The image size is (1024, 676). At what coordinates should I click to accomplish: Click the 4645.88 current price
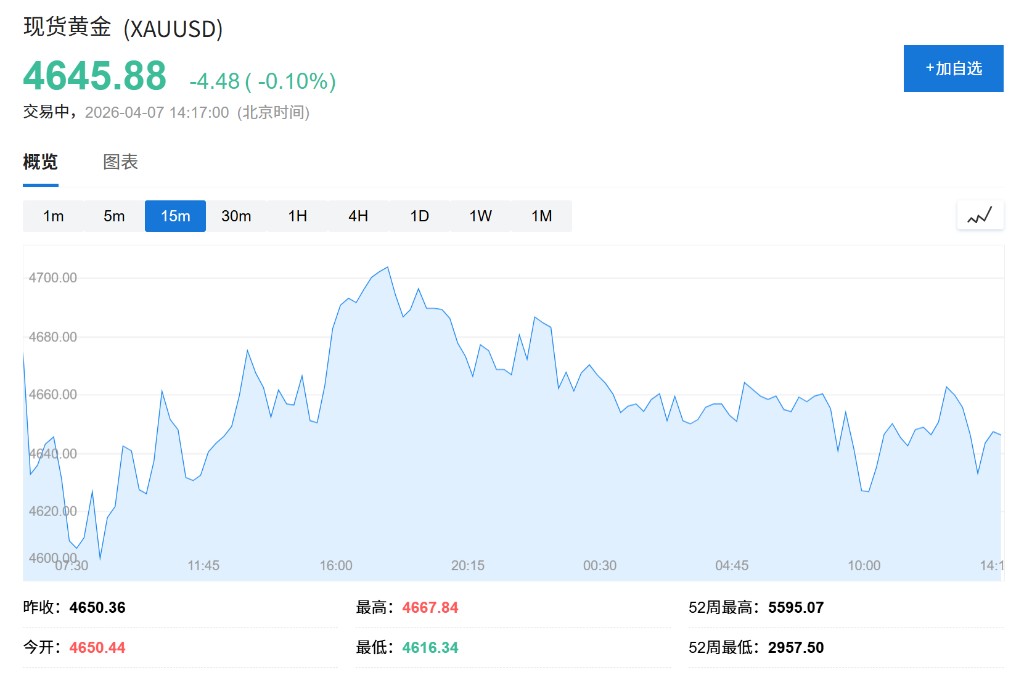(95, 77)
